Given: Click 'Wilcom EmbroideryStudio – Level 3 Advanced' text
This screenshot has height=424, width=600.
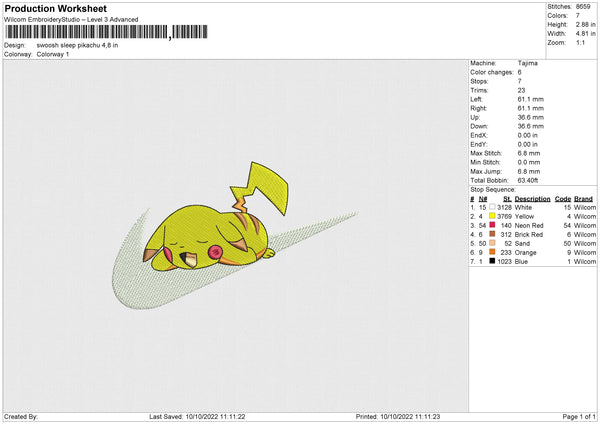Looking at the screenshot, I should [71, 20].
